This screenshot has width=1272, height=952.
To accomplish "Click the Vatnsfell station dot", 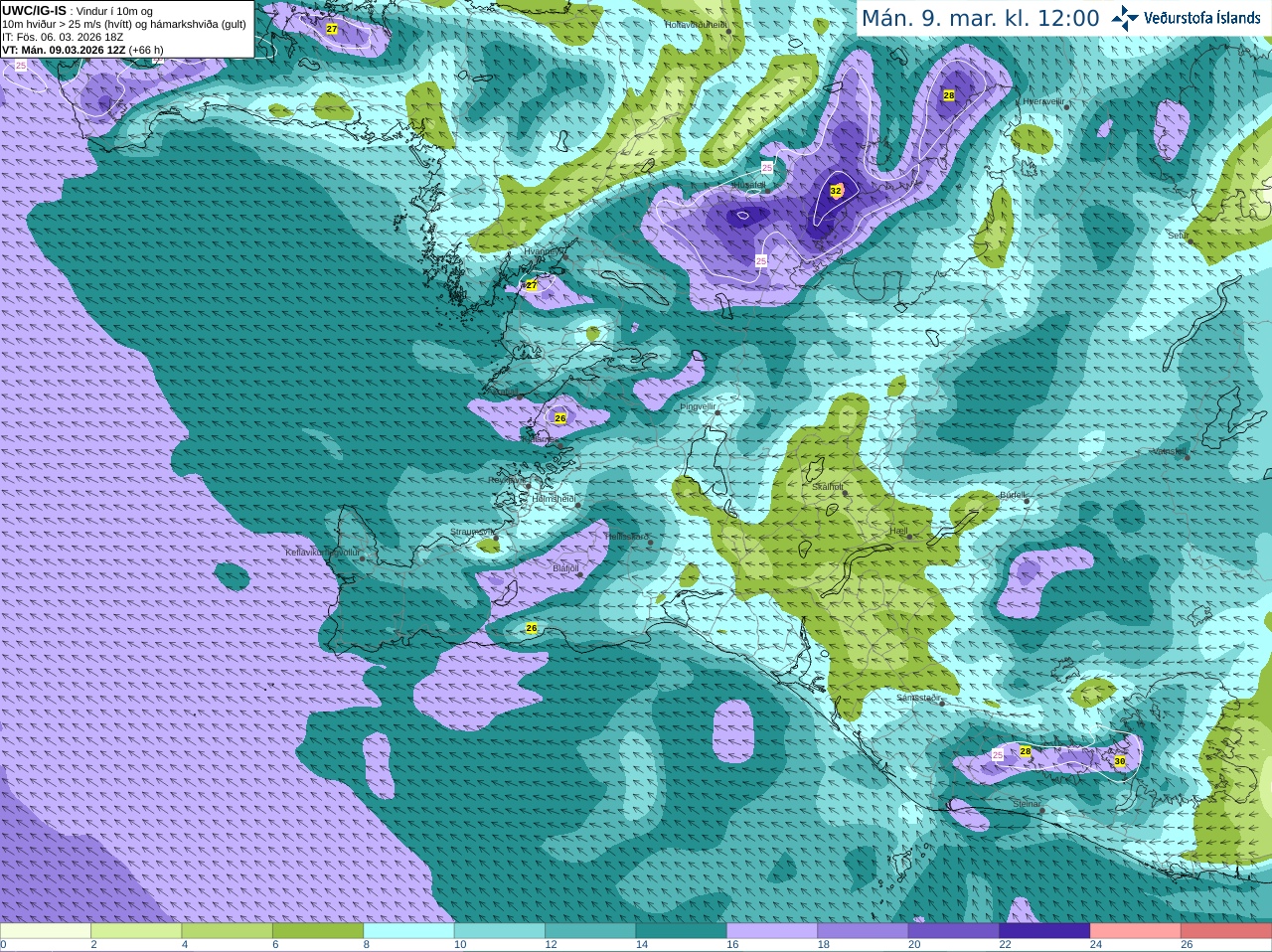I will point(1188,457).
